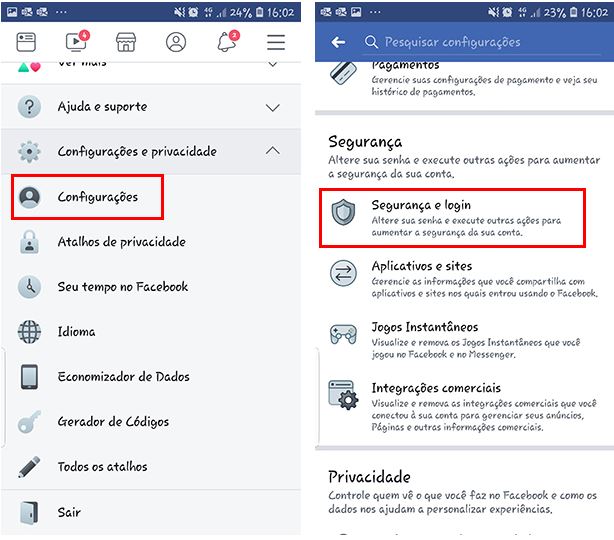The height and width of the screenshot is (540, 614).
Task: Click the Atalhos de privacidade lock icon
Action: pyautogui.click(x=29, y=242)
